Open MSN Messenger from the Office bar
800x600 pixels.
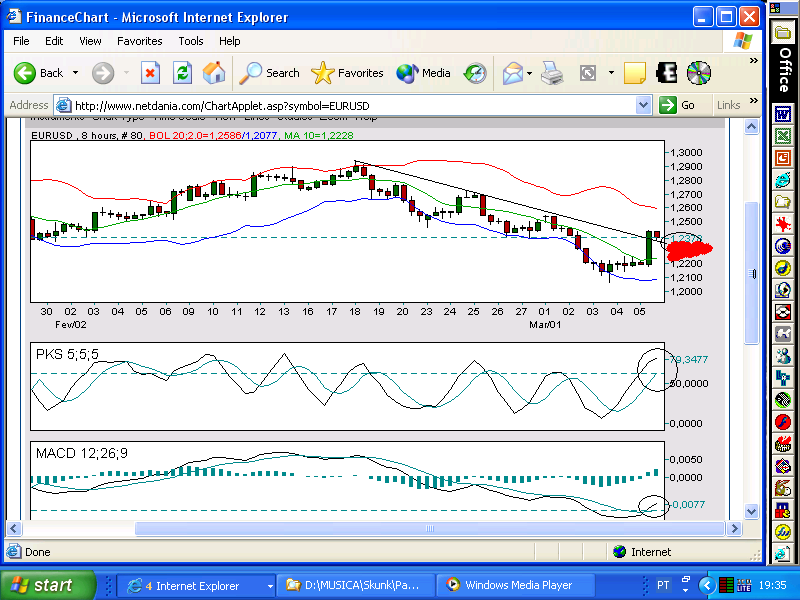click(x=783, y=356)
